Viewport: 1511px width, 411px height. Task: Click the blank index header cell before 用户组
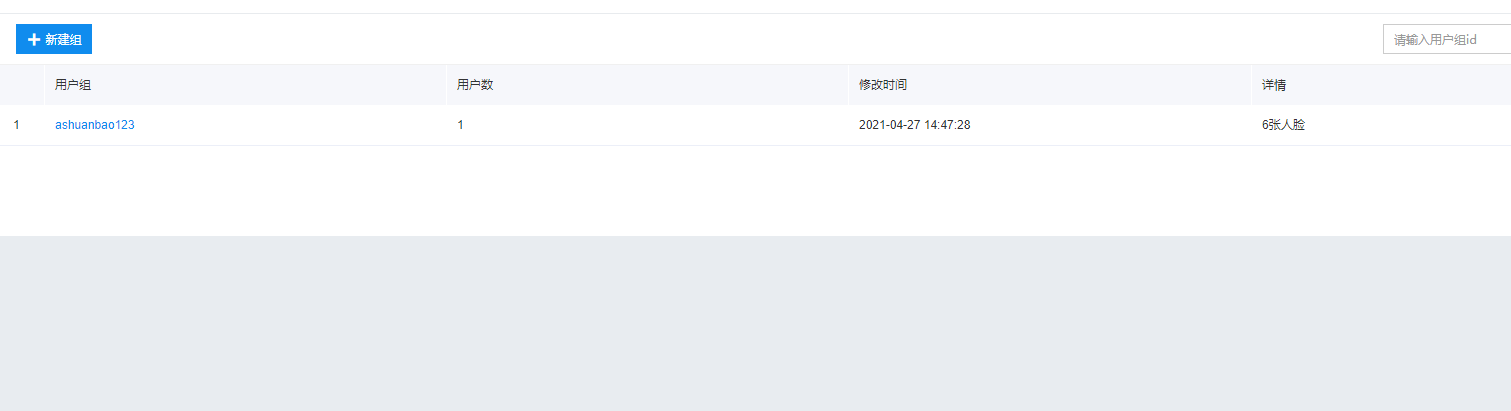click(22, 85)
